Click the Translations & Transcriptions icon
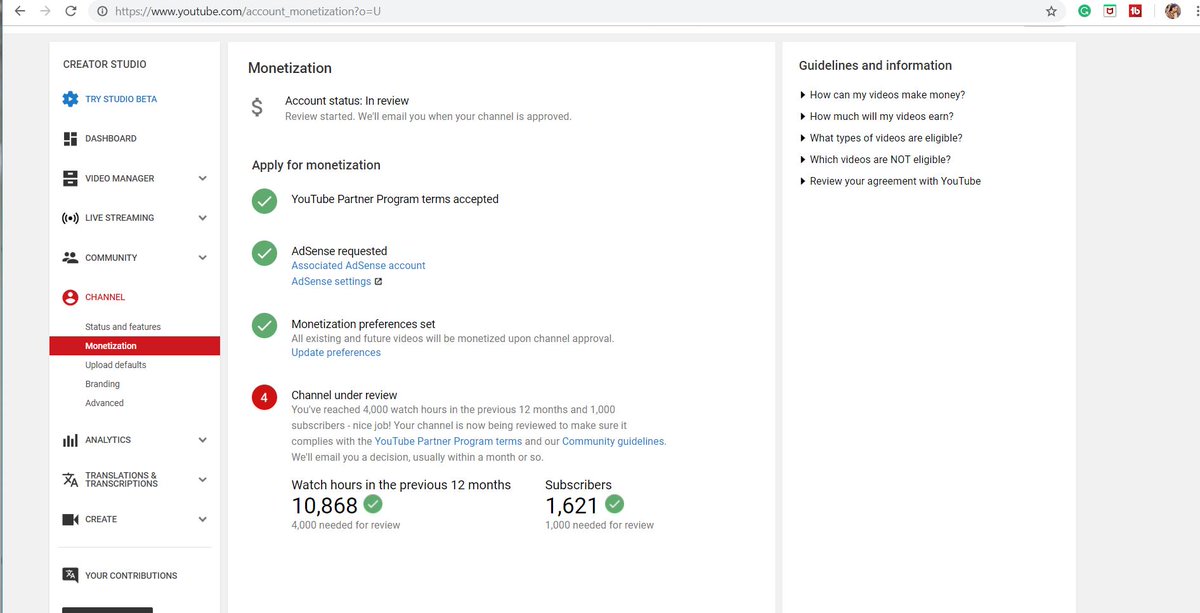1200x613 pixels. click(70, 480)
